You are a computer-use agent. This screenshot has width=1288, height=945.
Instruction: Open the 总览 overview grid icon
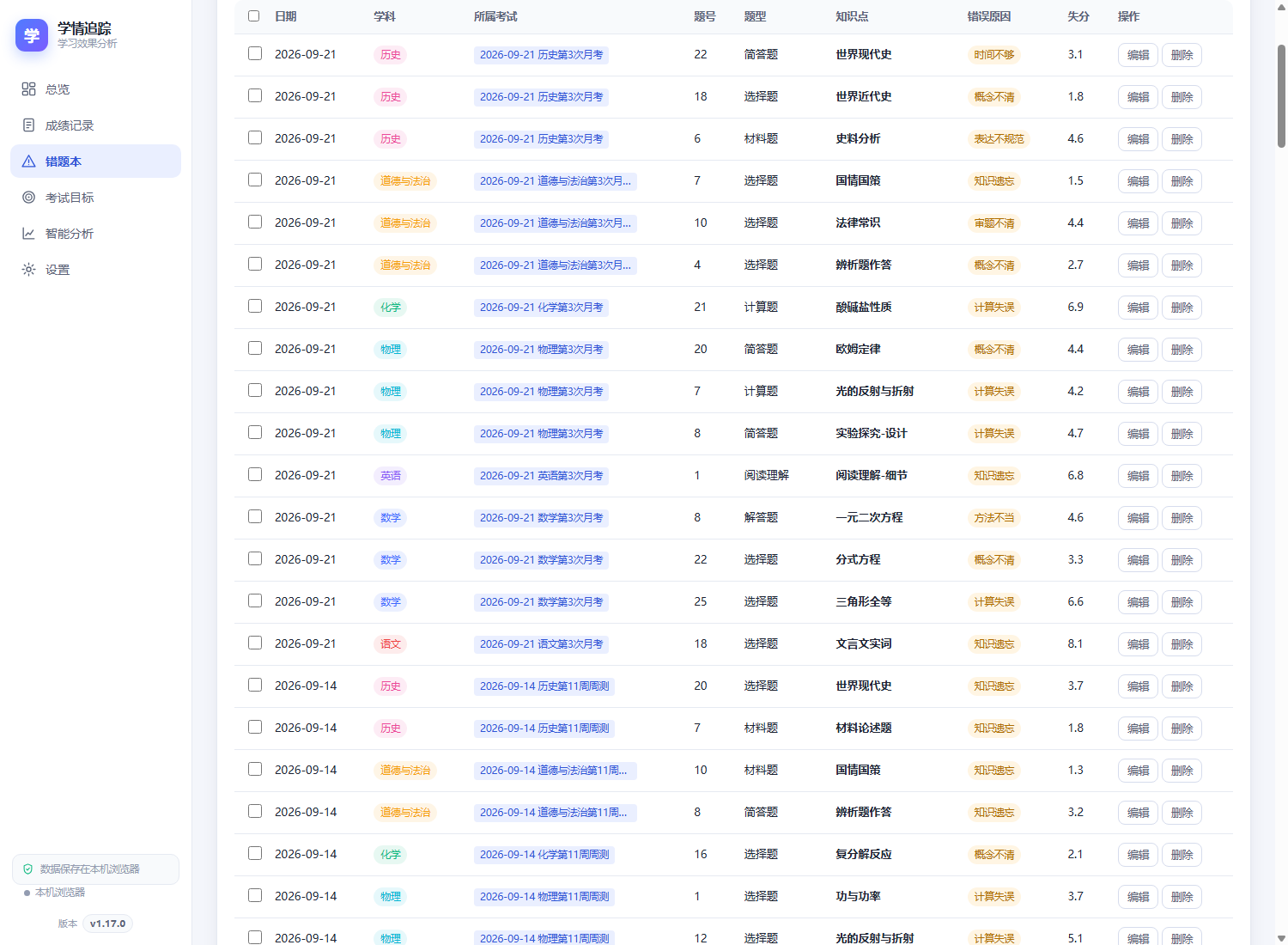tap(28, 89)
